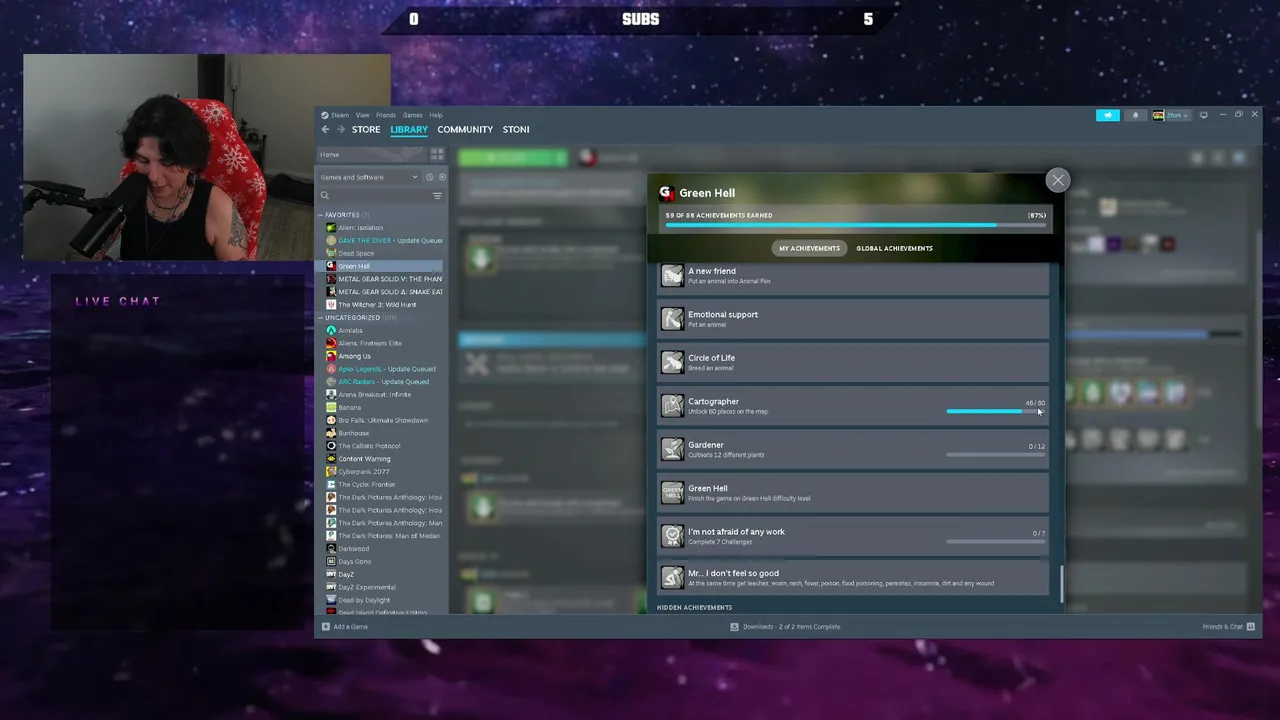This screenshot has height=720, width=1280.
Task: Click the Cartographer progress bar
Action: 995,411
